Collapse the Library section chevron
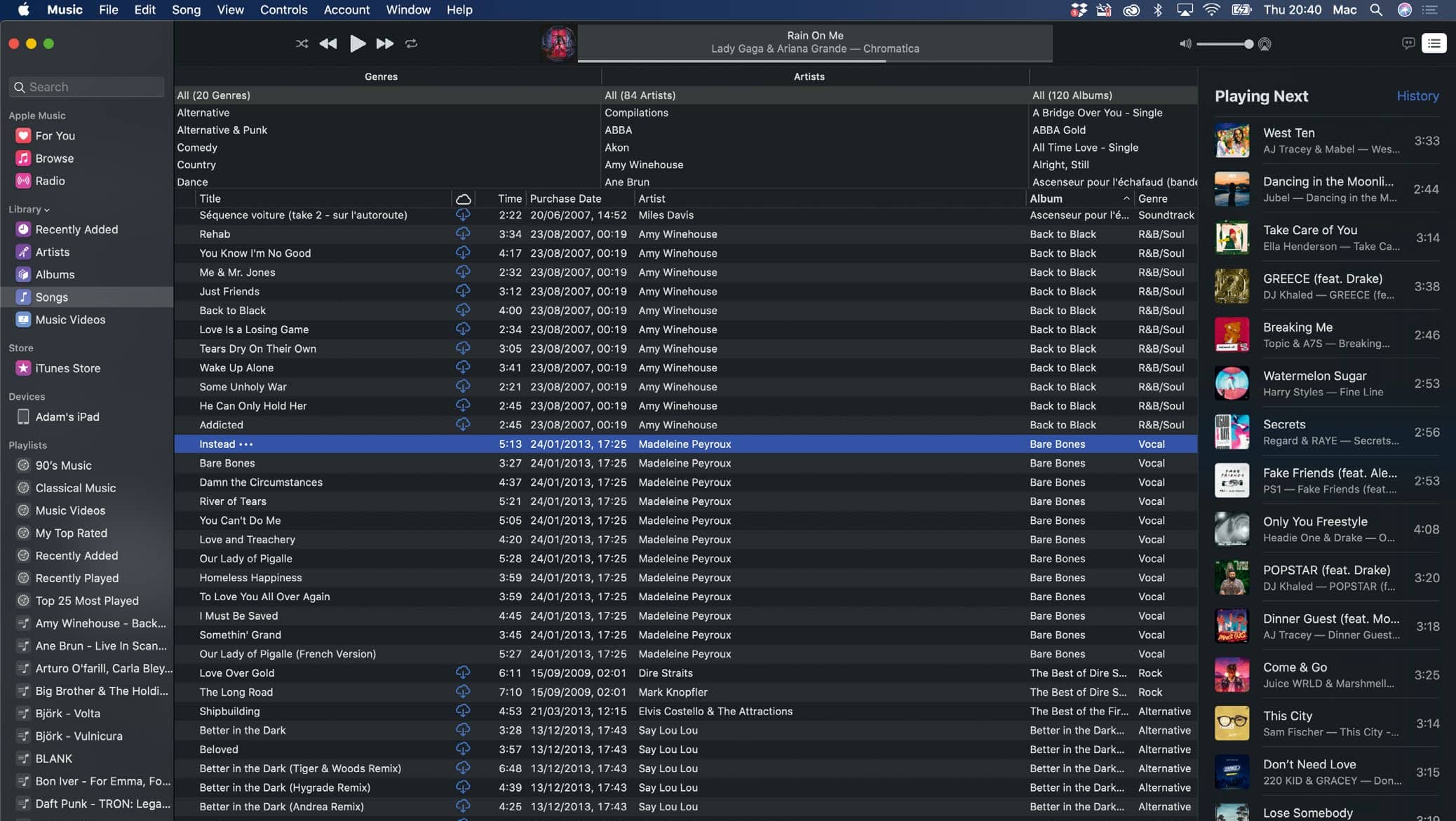Image resolution: width=1456 pixels, height=821 pixels. click(46, 210)
